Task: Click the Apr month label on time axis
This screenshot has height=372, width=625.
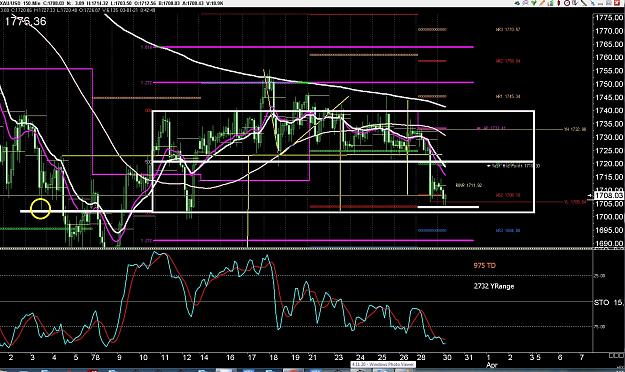Action: point(491,365)
